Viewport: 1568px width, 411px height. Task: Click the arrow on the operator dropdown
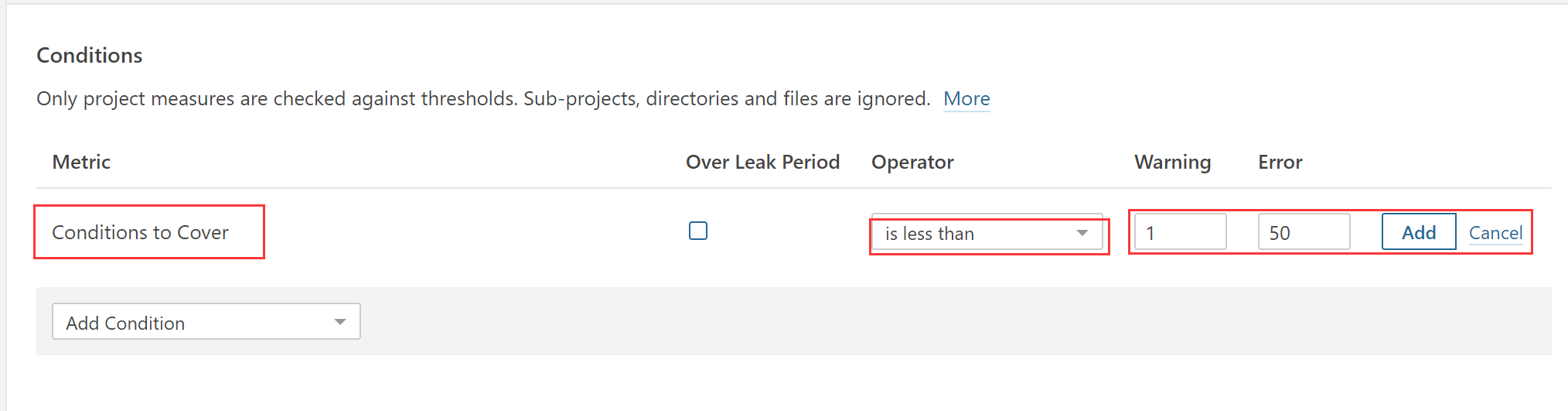(1082, 234)
